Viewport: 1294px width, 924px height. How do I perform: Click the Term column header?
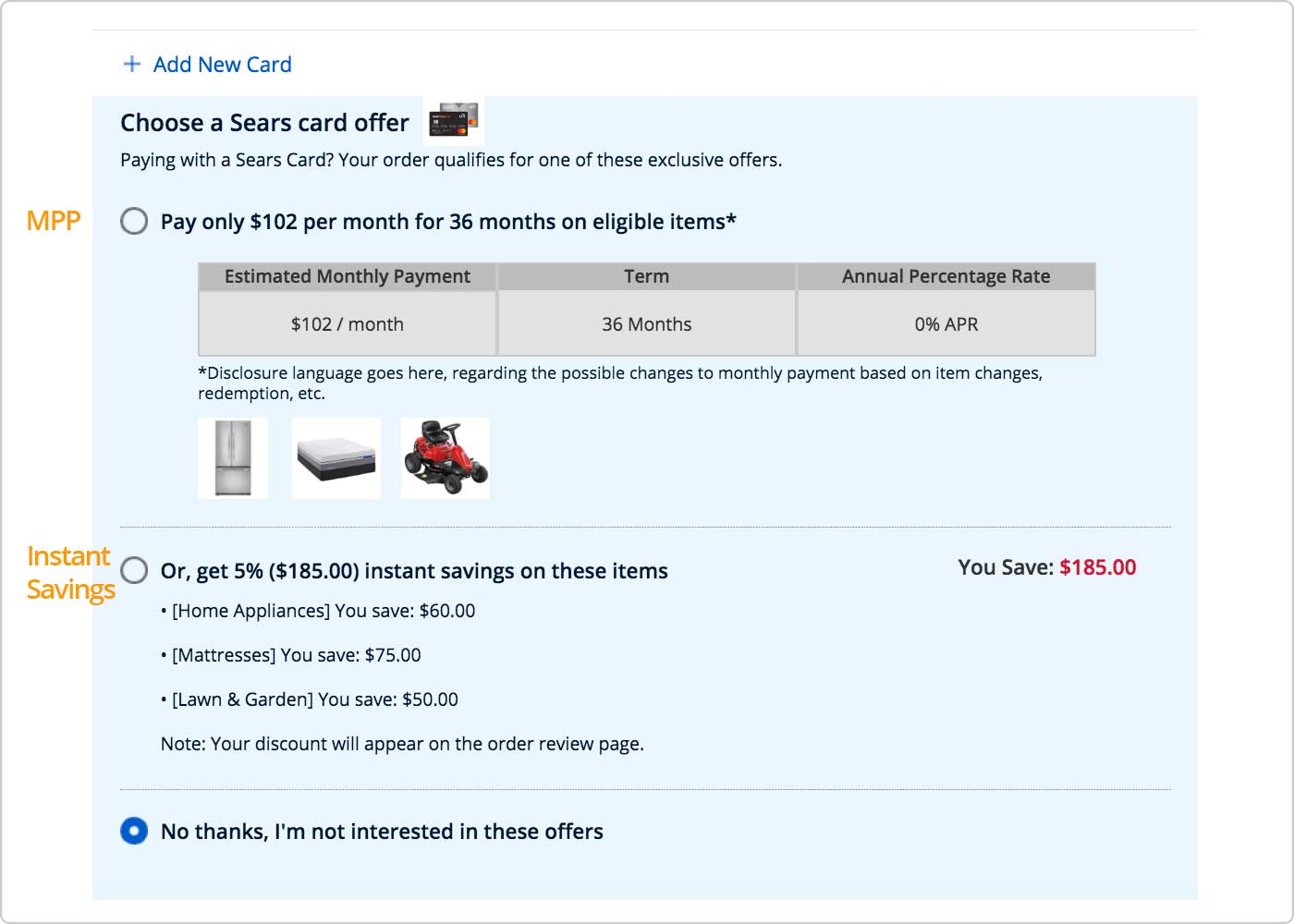click(647, 276)
